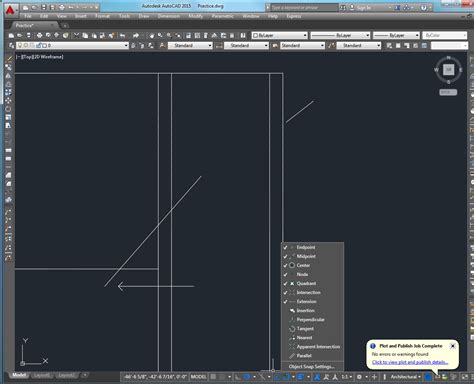
Task: Select the Scale tool
Action: (x=8, y=117)
